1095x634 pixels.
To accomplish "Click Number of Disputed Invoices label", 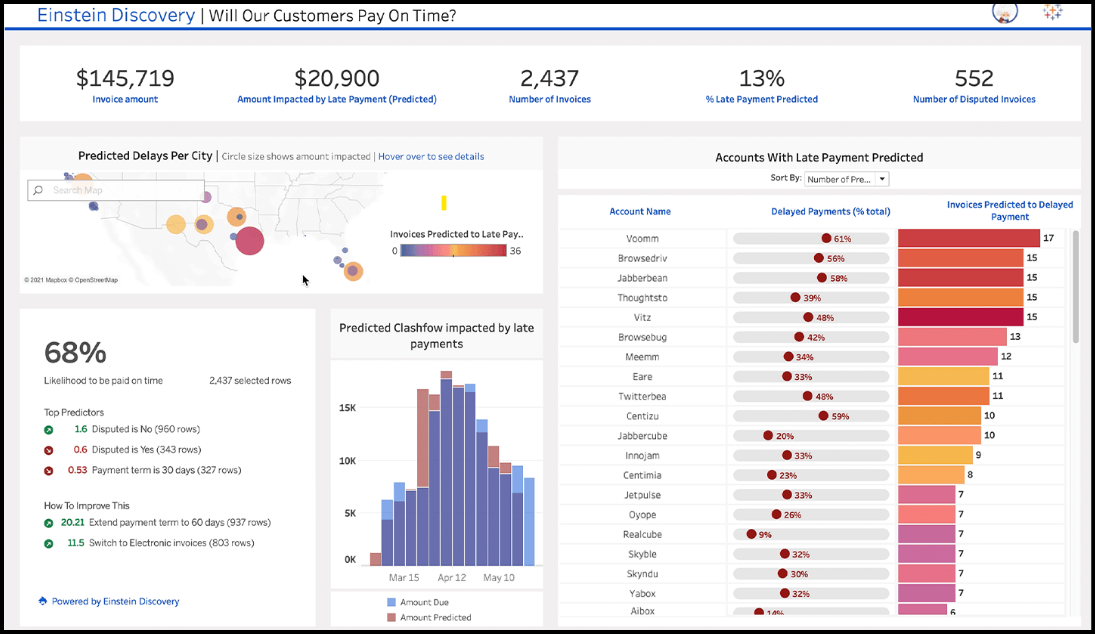I will pos(974,99).
